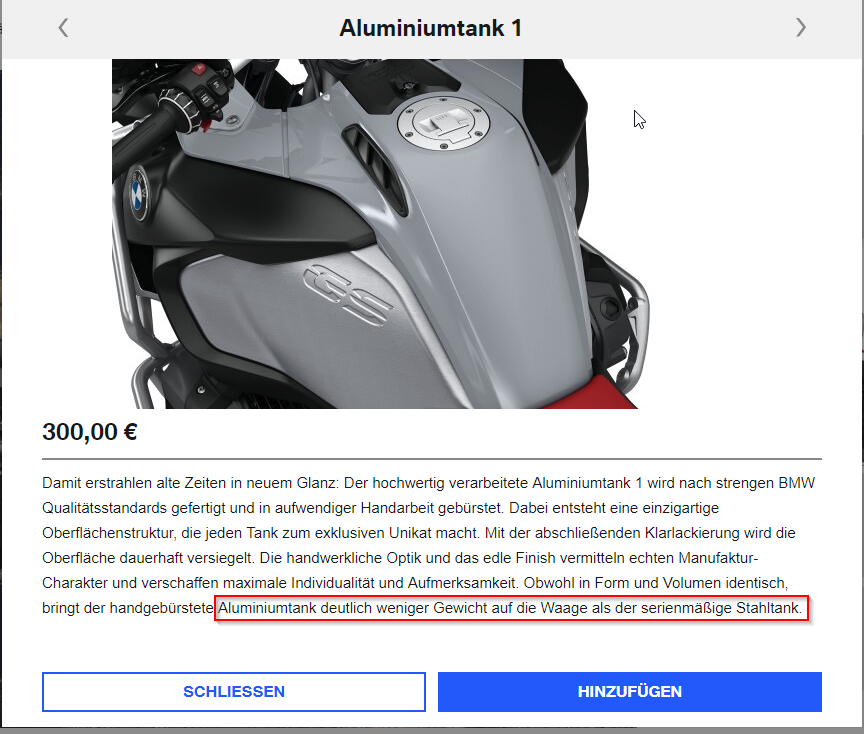This screenshot has height=734, width=864.
Task: Click the black air intake vent on the tank
Action: click(x=376, y=165)
